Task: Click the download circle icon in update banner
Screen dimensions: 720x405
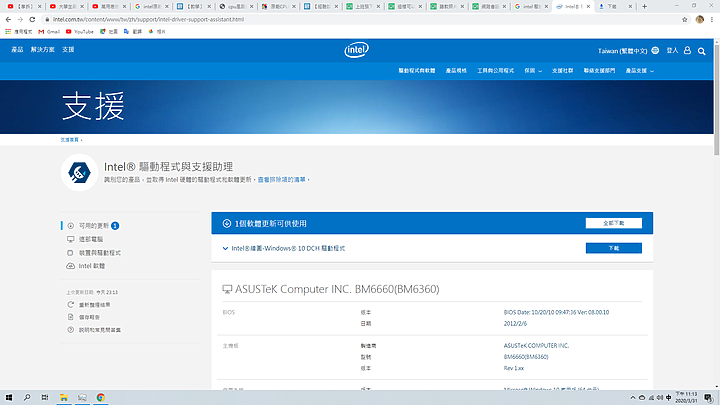Action: tap(226, 224)
